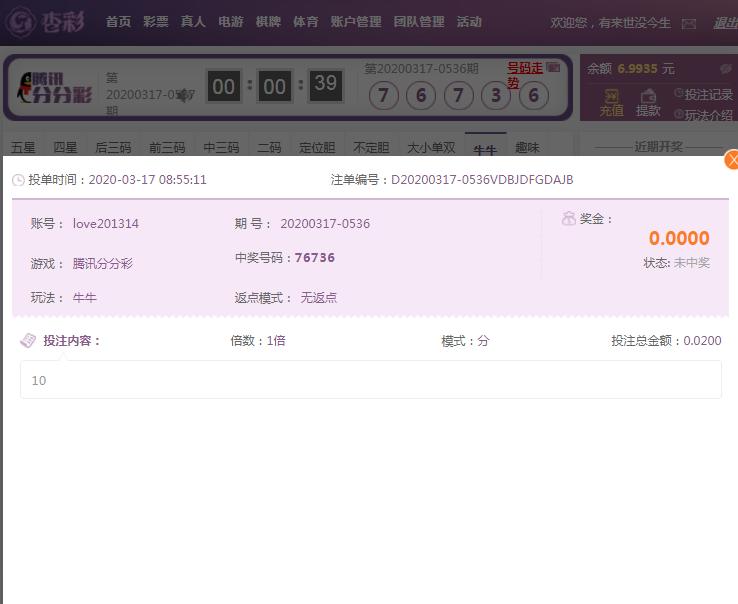Go to 首页 home page
Image resolution: width=738 pixels, height=604 pixels.
point(118,22)
